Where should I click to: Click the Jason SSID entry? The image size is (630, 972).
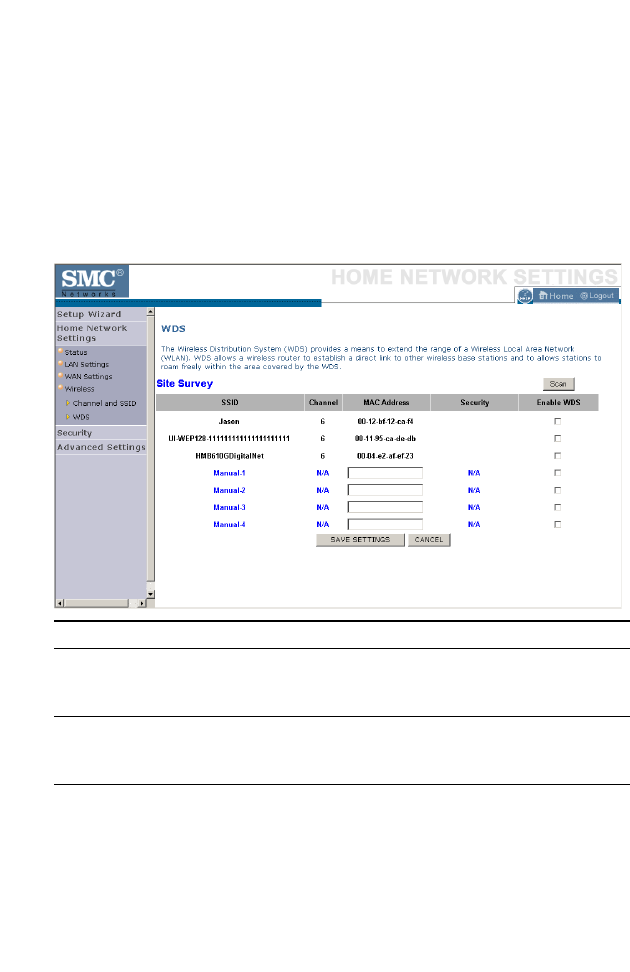pyautogui.click(x=229, y=422)
